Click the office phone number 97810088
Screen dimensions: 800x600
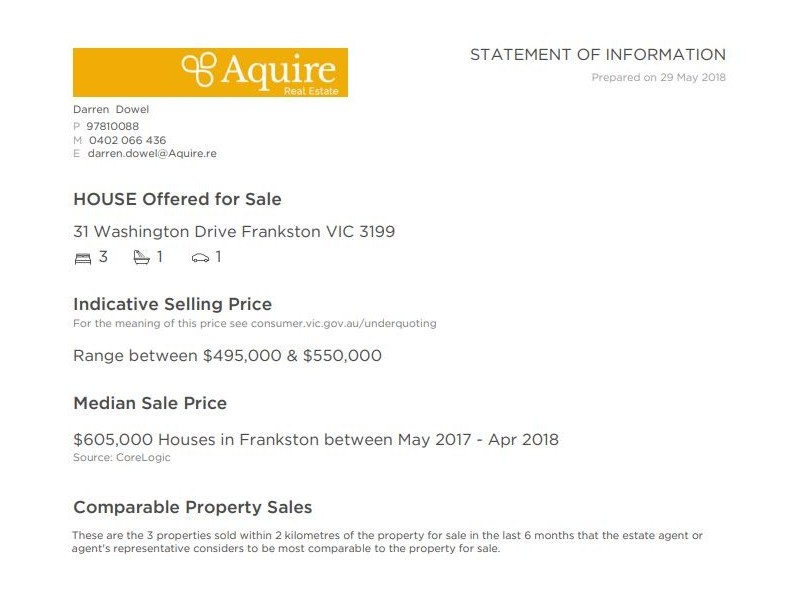[x=112, y=126]
